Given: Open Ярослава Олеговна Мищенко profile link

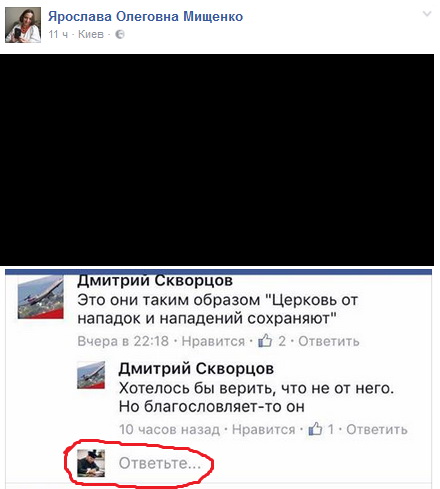Looking at the screenshot, I should [x=145, y=16].
